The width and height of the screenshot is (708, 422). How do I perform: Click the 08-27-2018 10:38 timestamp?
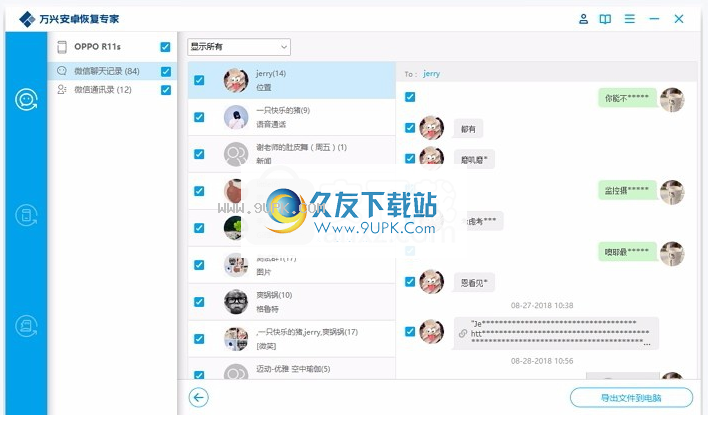[x=542, y=306]
